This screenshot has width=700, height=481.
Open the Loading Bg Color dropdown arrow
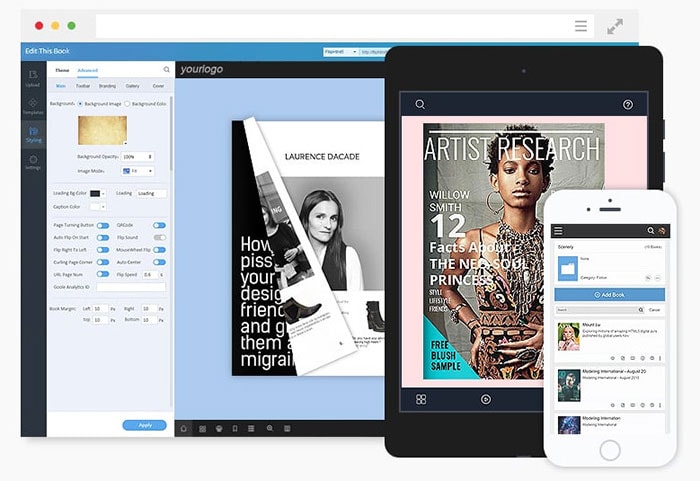click(103, 194)
